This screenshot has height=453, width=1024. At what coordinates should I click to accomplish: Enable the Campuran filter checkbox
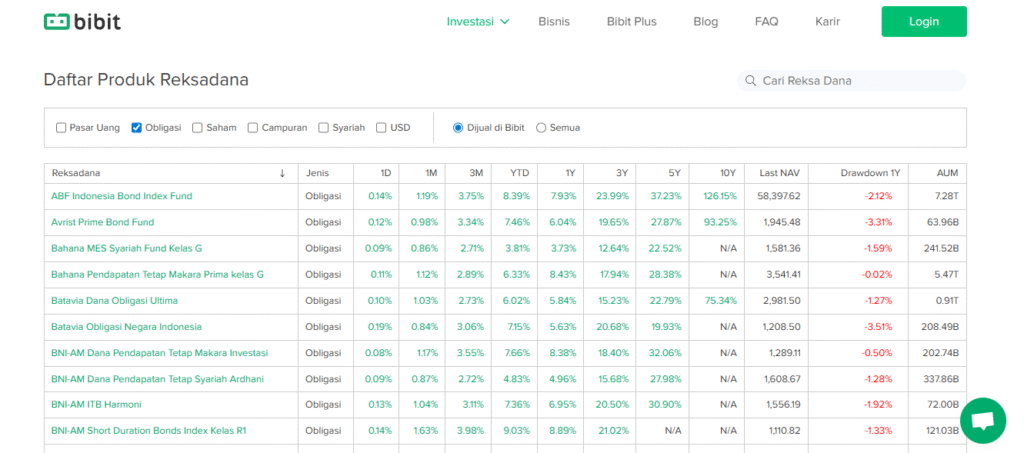[x=253, y=128]
